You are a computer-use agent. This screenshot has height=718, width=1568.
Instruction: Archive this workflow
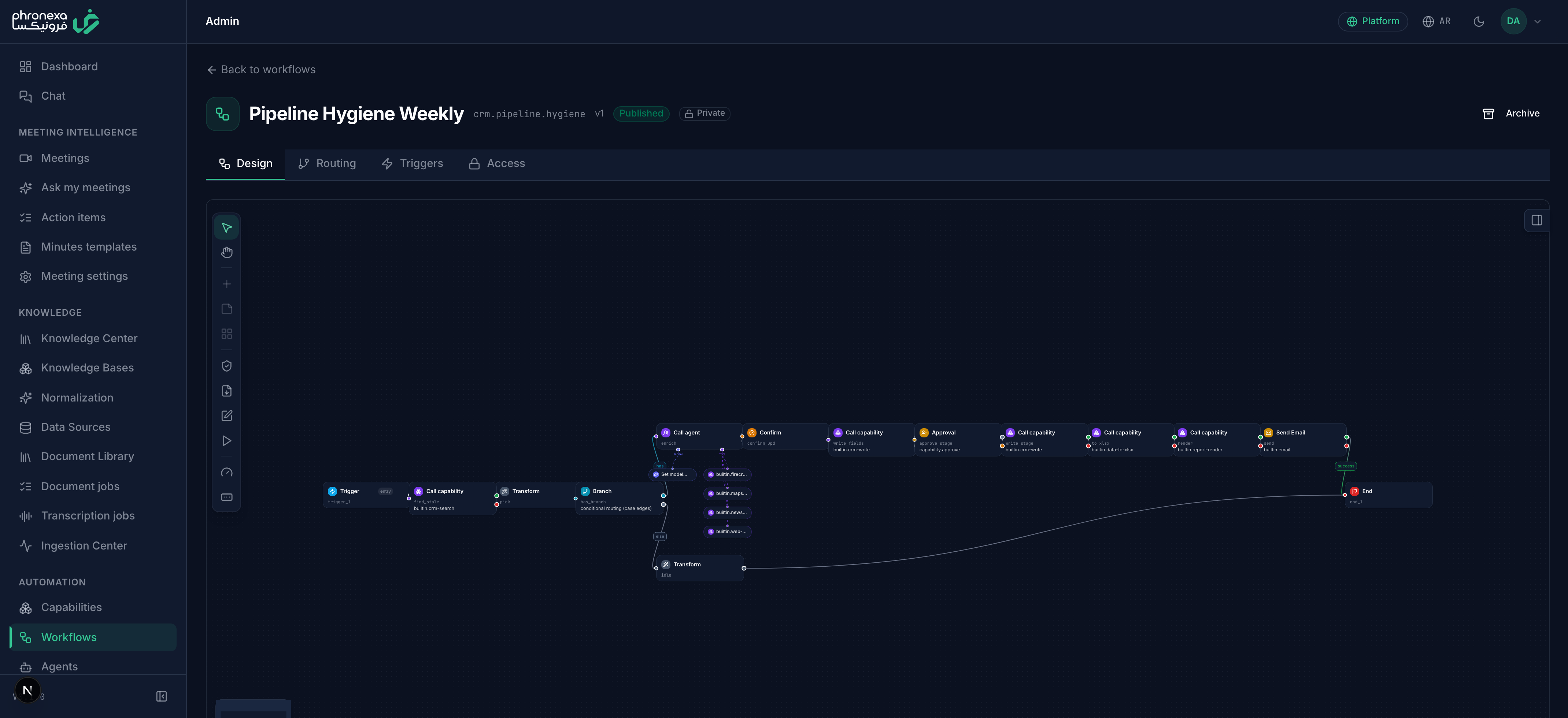point(1511,114)
